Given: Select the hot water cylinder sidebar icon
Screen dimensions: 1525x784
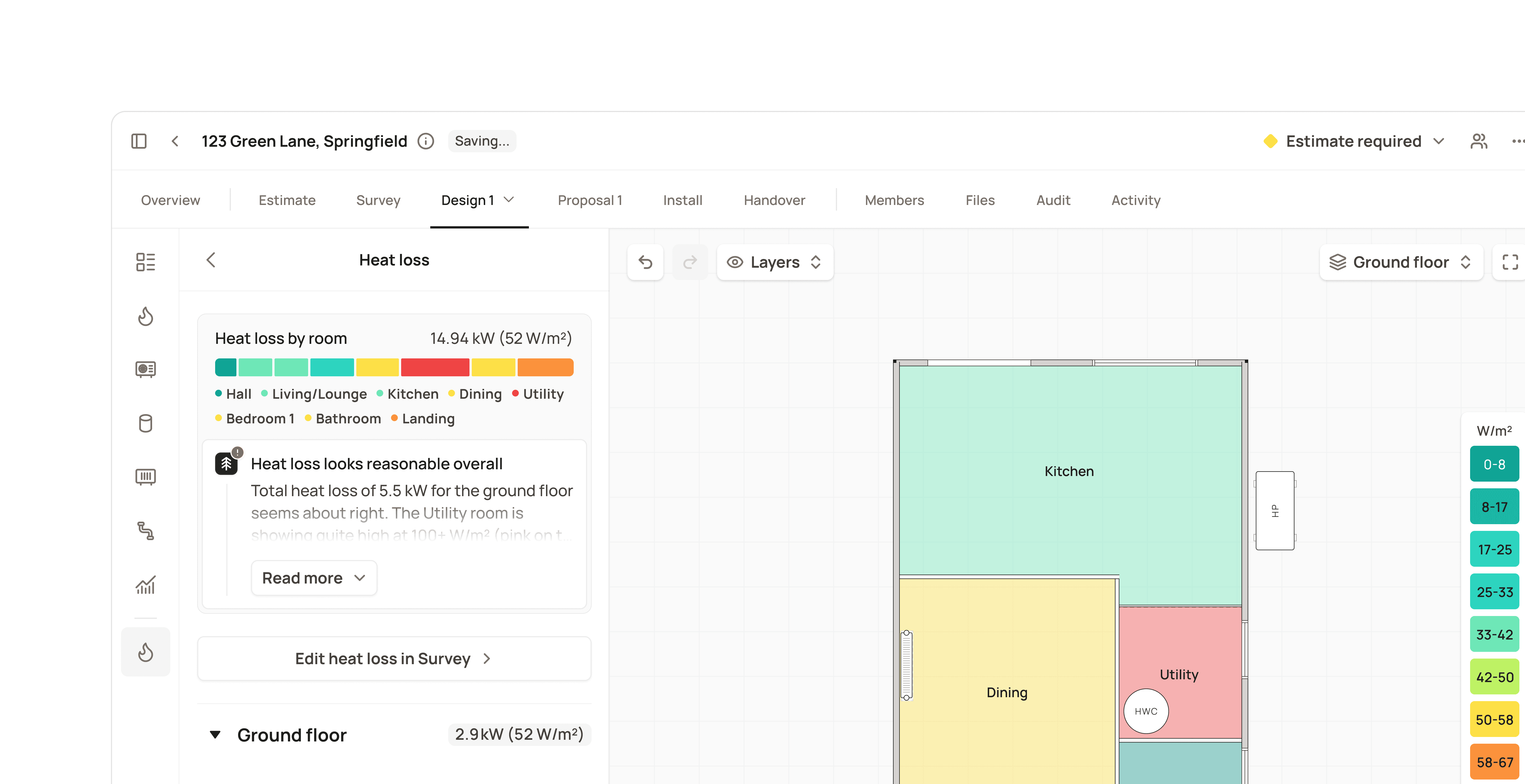Looking at the screenshot, I should pyautogui.click(x=146, y=423).
